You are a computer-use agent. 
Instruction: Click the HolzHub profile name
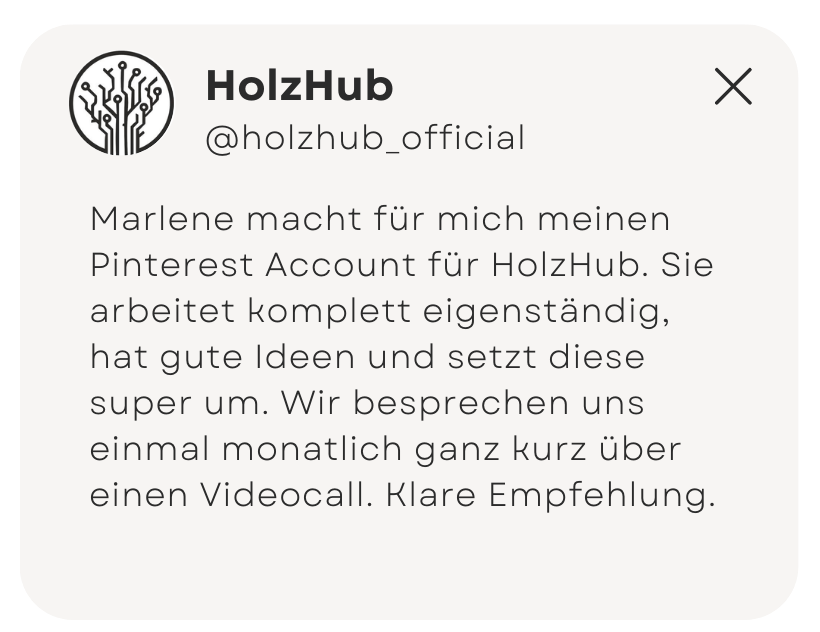[x=300, y=86]
